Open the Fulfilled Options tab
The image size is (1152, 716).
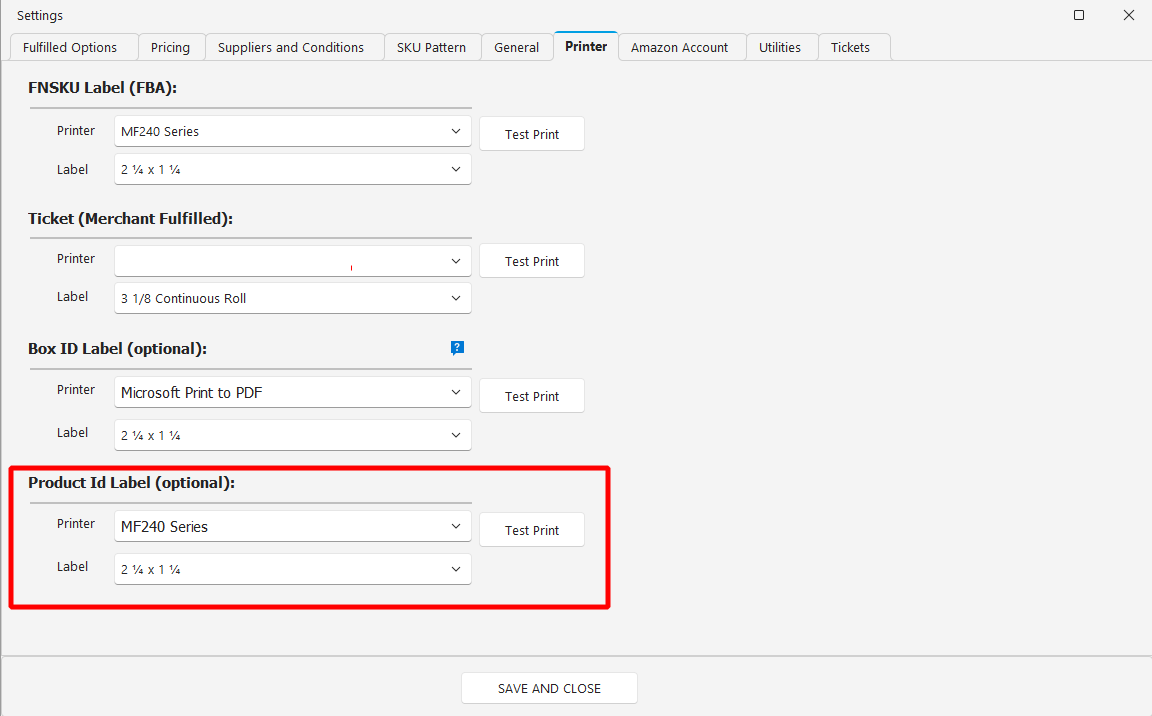click(74, 47)
